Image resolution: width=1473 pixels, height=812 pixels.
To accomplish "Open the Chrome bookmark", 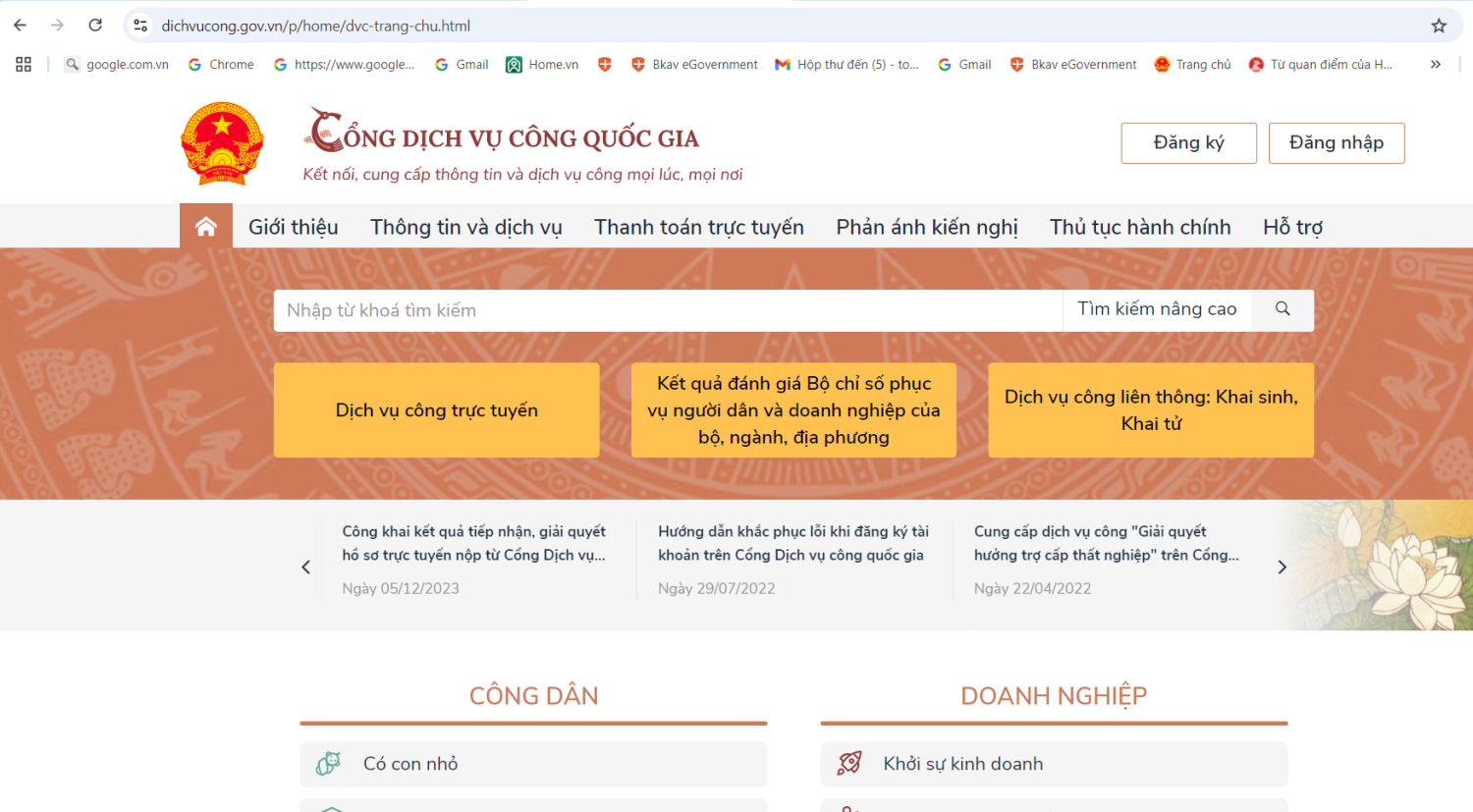I will click(x=221, y=64).
